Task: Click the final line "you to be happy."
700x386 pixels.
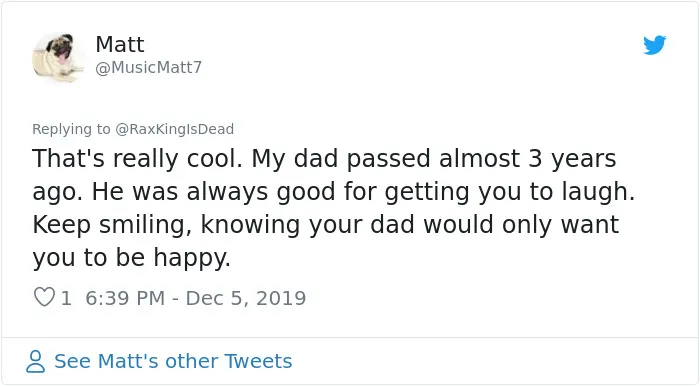Action: coord(131,258)
